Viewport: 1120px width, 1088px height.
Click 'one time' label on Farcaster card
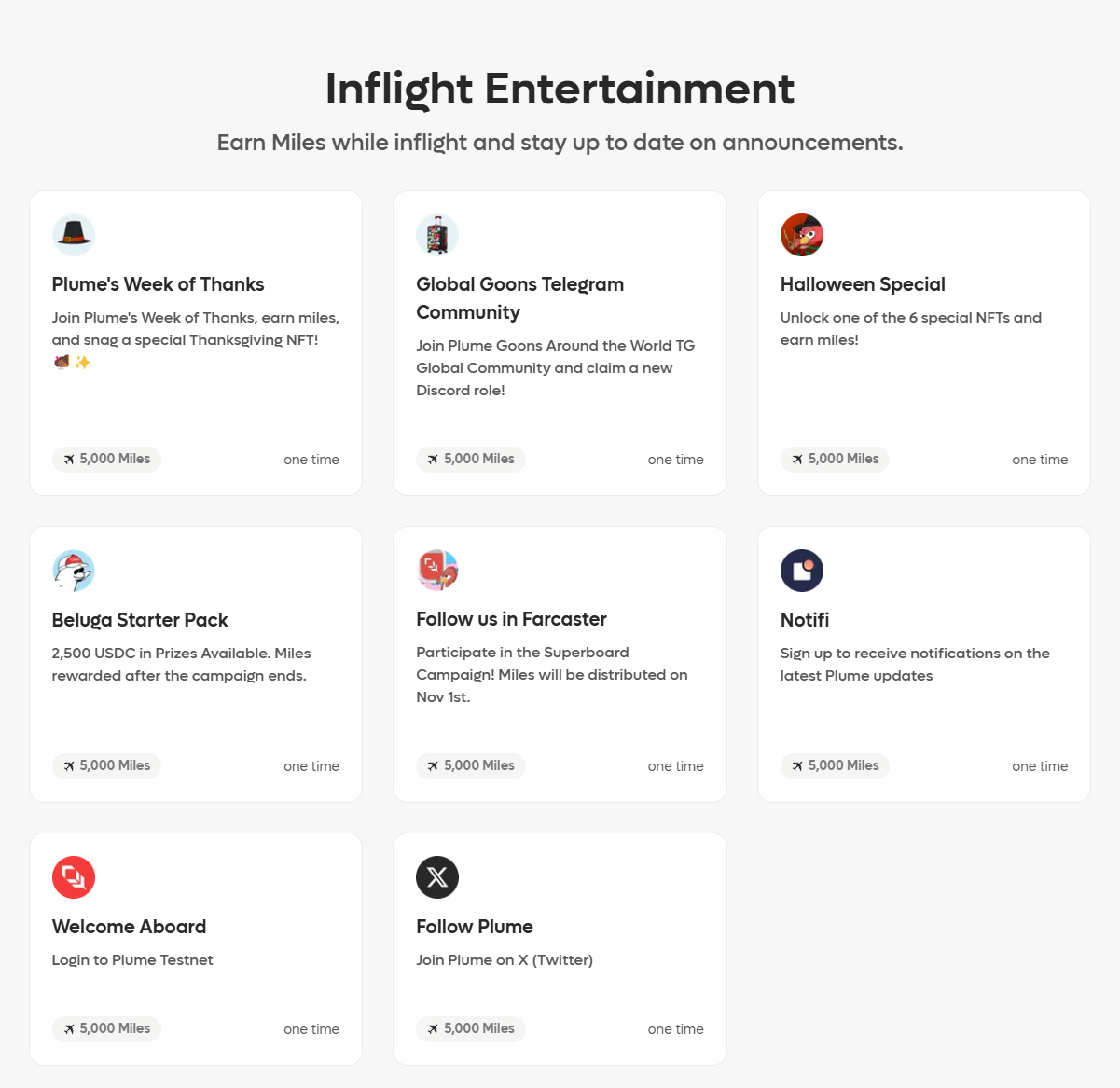[x=676, y=766]
